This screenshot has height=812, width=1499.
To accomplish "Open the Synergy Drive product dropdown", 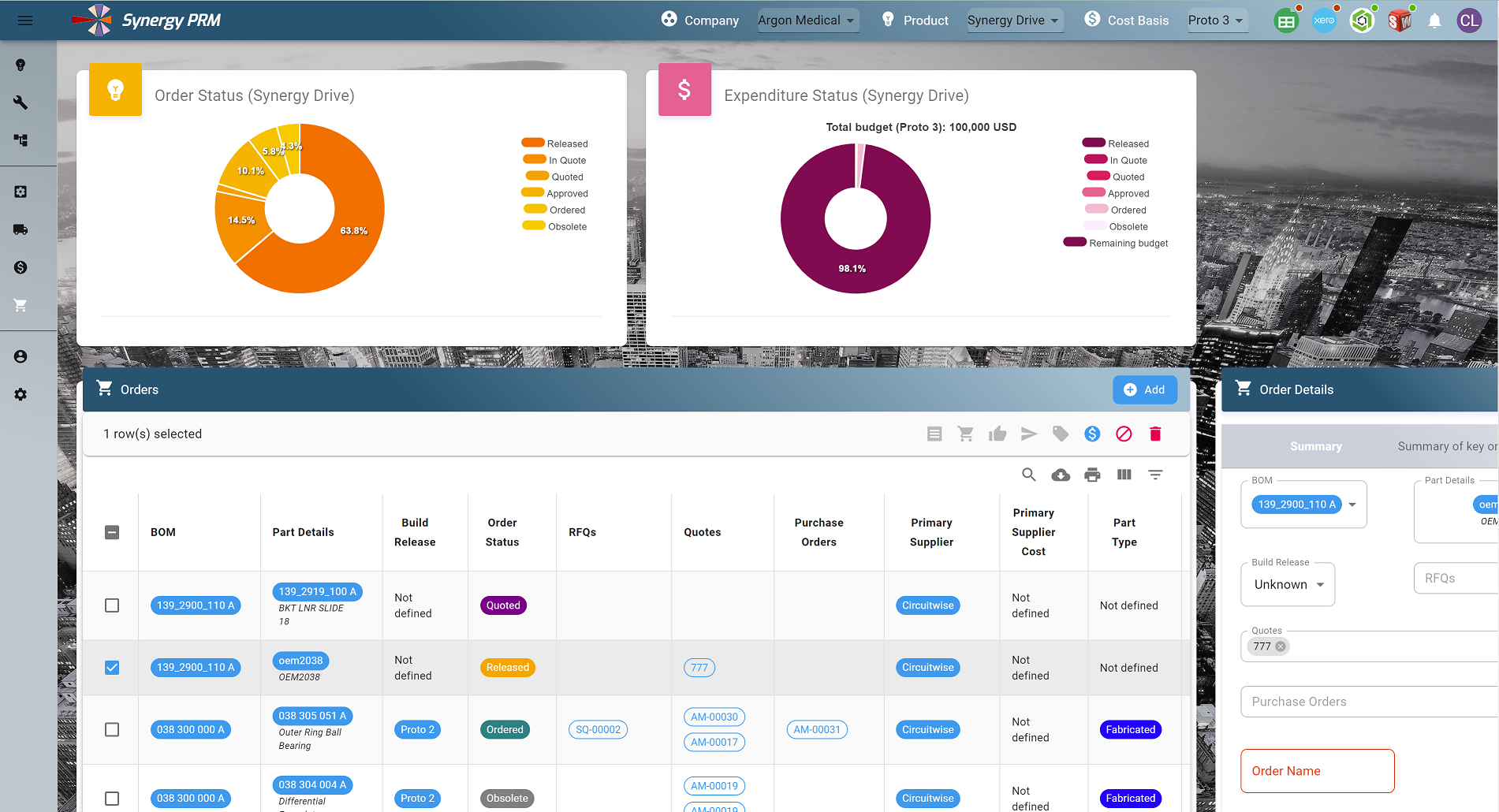I will coord(1014,20).
